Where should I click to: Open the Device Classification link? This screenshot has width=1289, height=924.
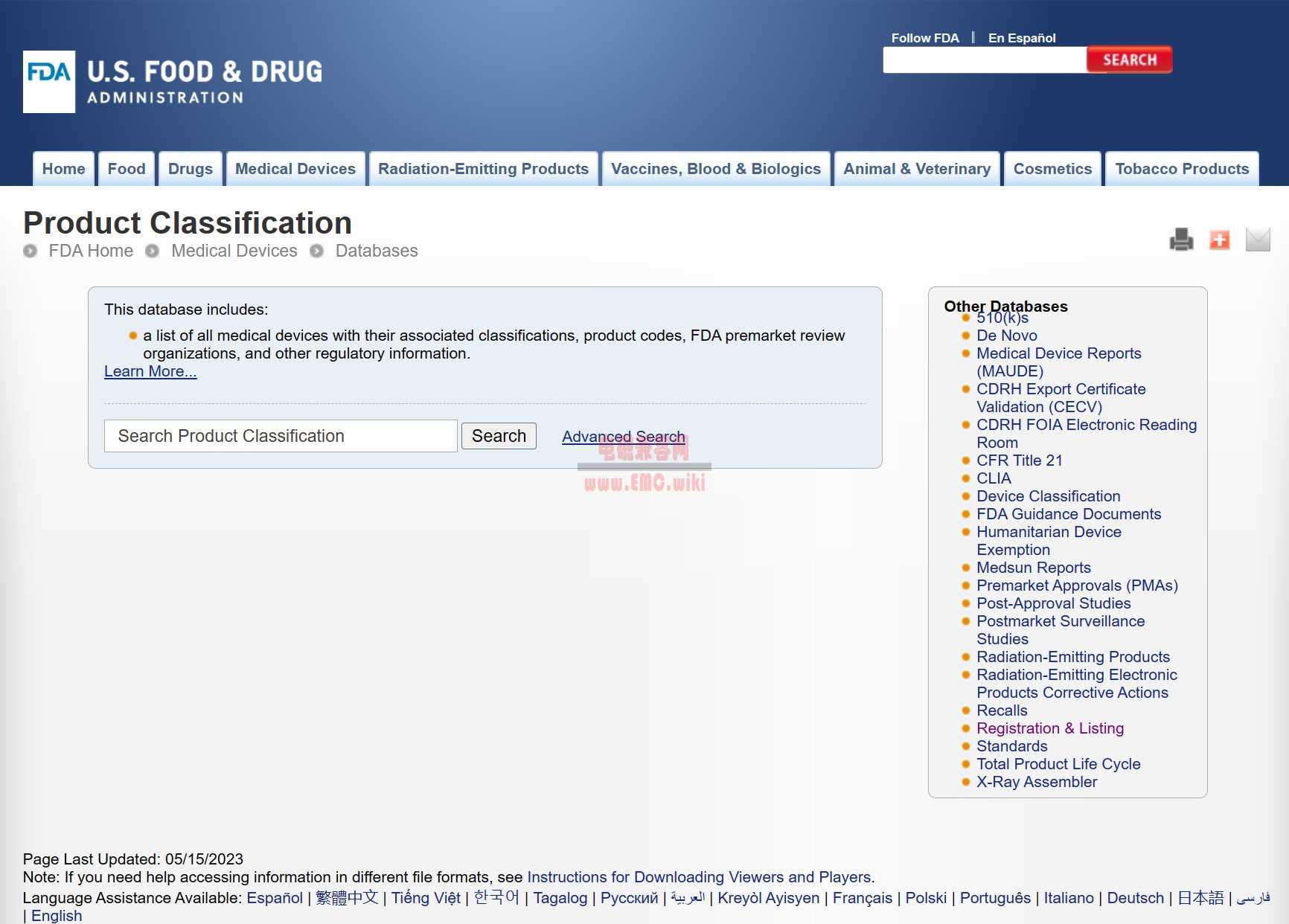tap(1048, 496)
